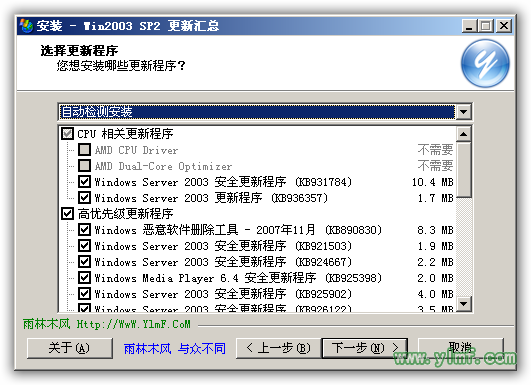
Task: Select the CPU 相关更新程序 group label
Action: tap(125, 133)
